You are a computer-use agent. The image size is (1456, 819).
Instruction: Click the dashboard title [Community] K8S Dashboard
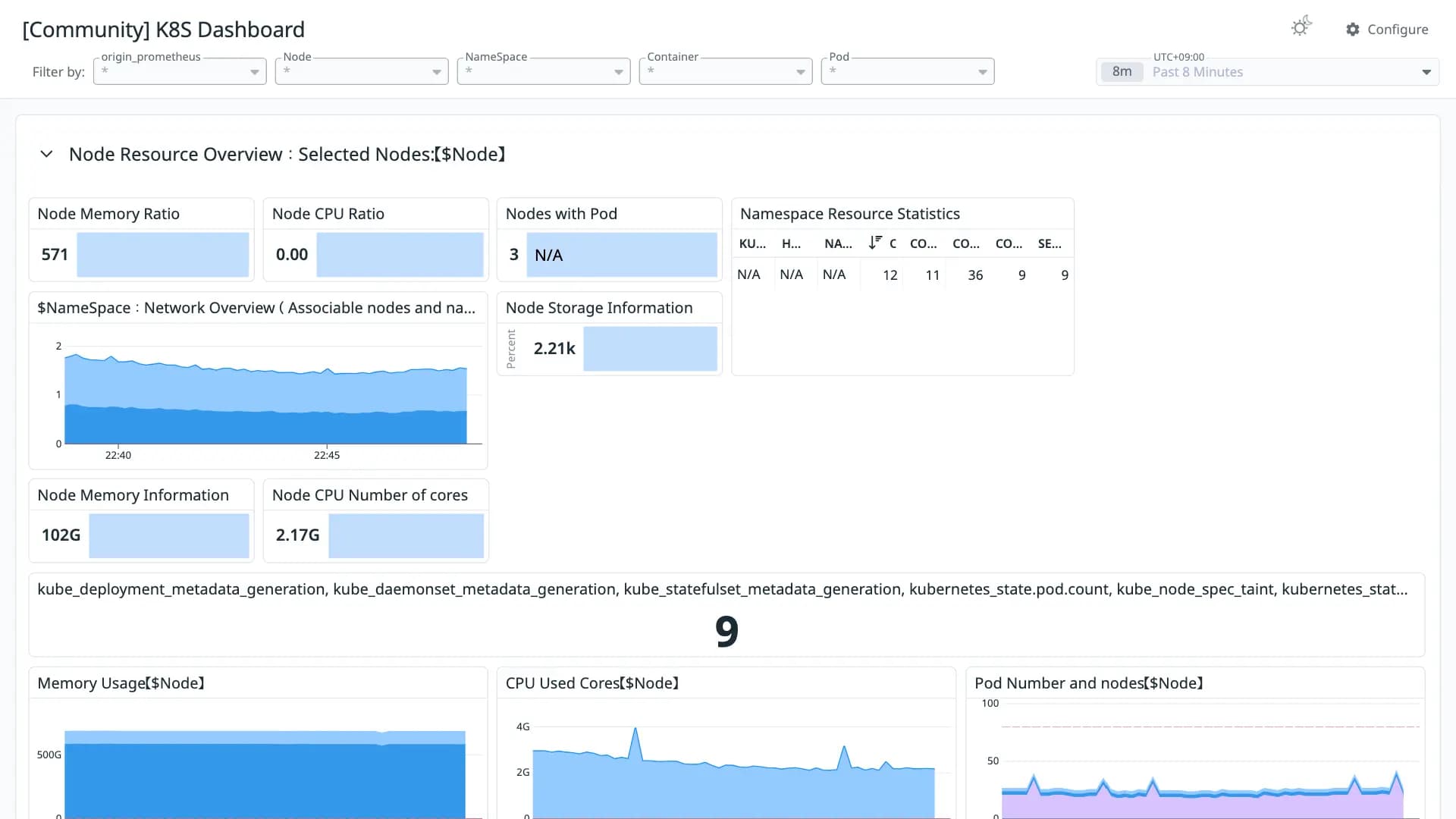(164, 30)
